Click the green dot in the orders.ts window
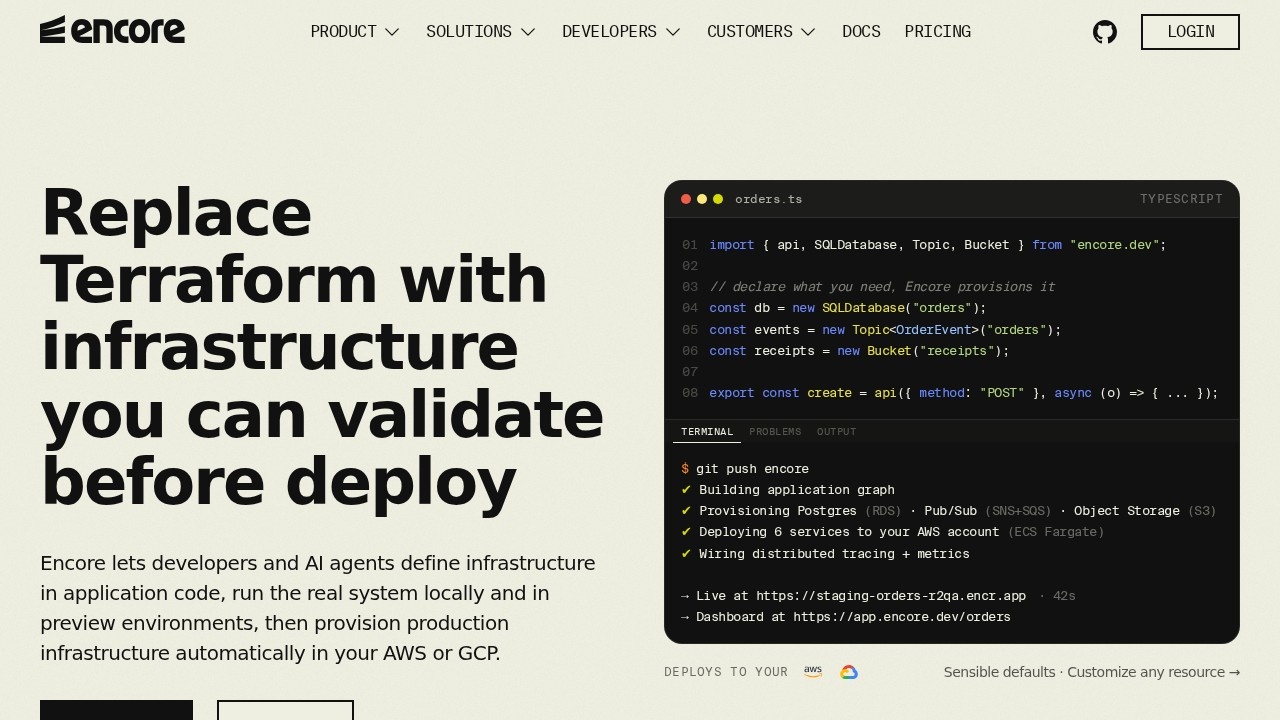This screenshot has height=720, width=1280. tap(718, 199)
